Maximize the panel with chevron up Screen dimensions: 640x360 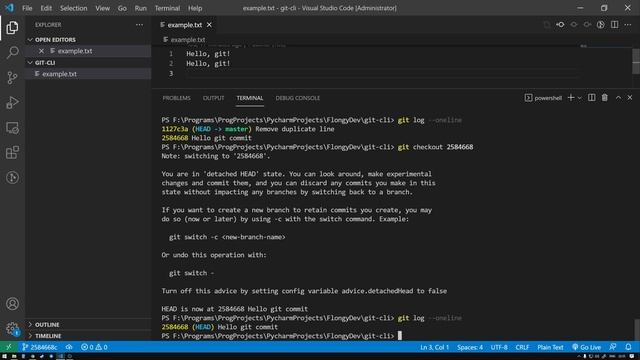pos(618,98)
